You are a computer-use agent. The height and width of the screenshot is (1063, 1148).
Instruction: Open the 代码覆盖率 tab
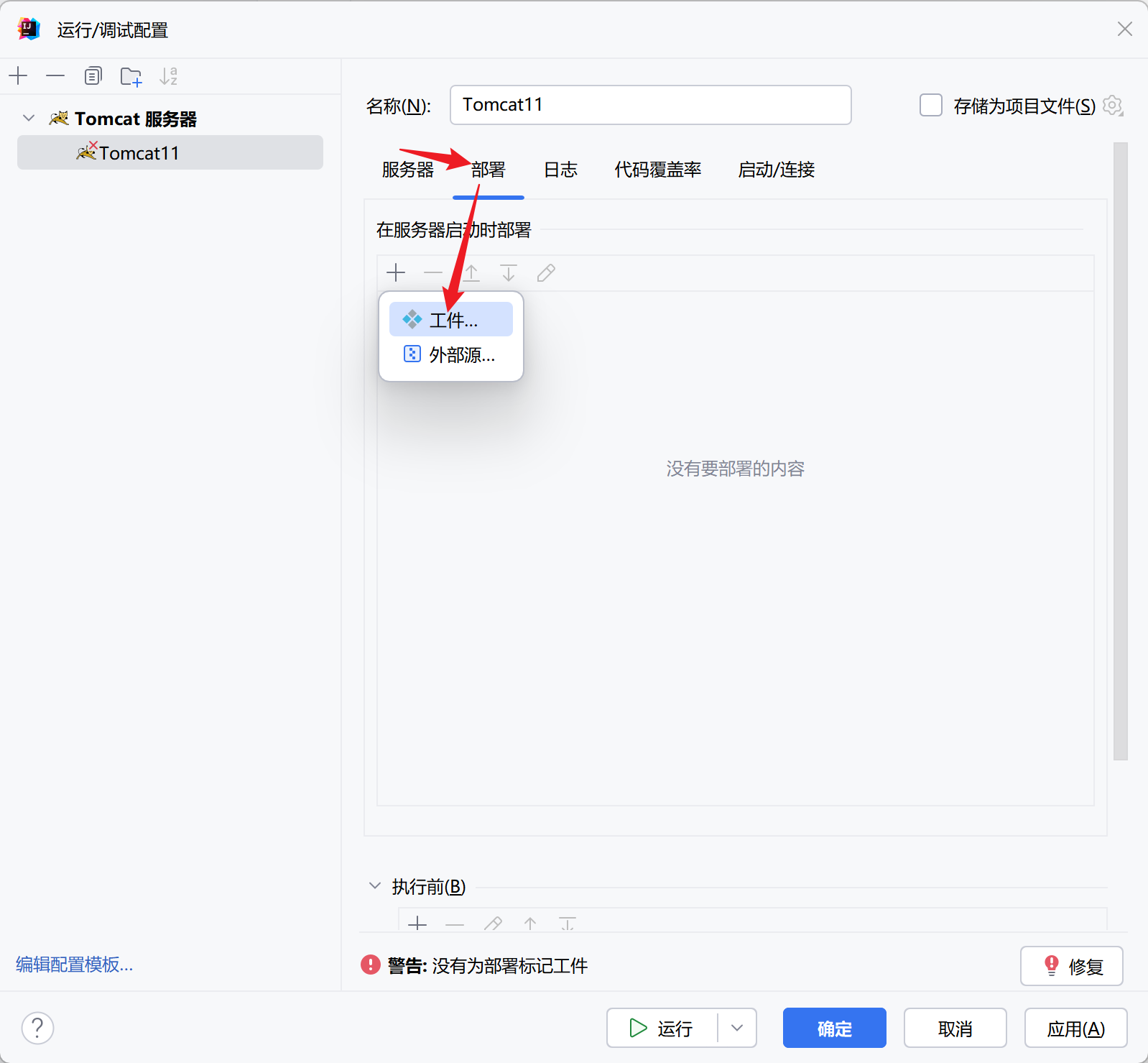coord(658,170)
